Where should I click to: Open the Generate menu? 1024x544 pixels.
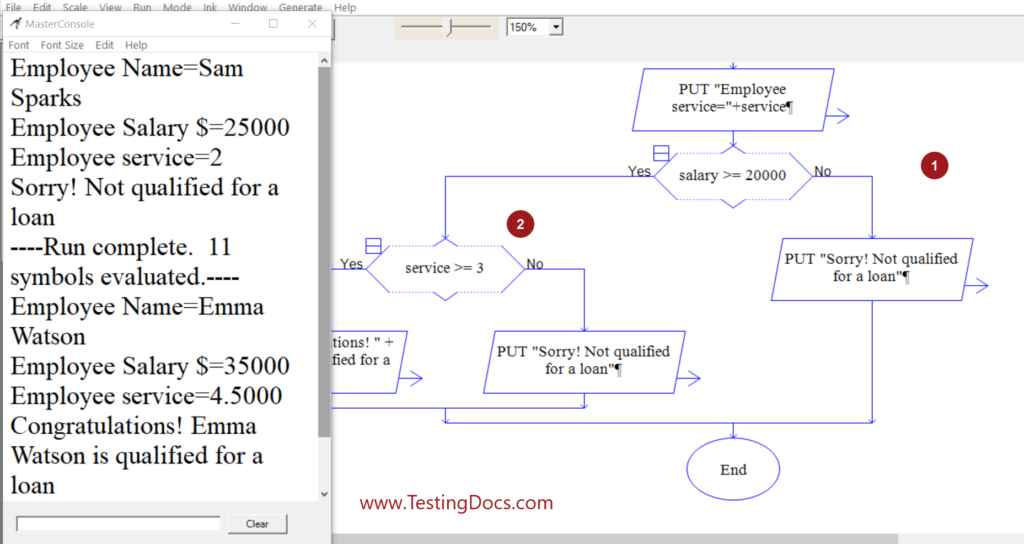(300, 7)
